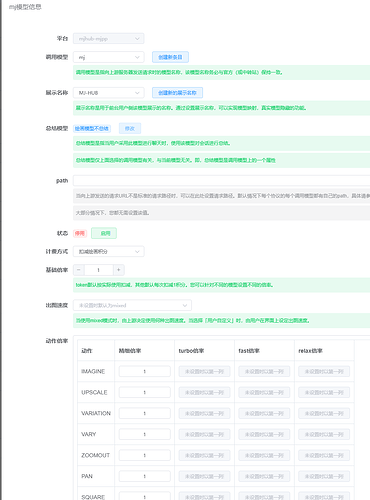Click the VARY relax rate field
The height and width of the screenshot is (500, 370).
coord(324,434)
